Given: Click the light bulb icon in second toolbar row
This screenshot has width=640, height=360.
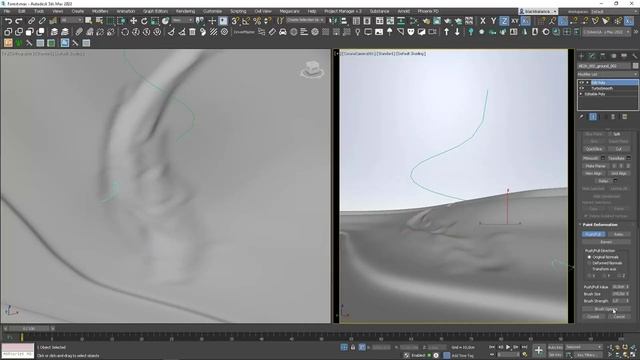Looking at the screenshot, I should tap(358, 32).
